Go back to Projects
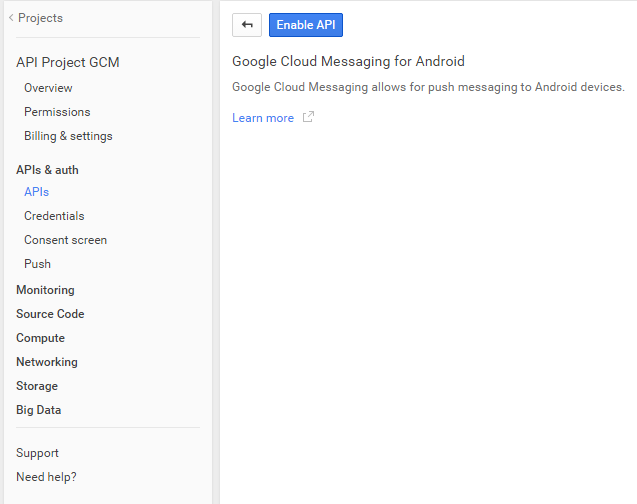637x504 pixels. (x=40, y=18)
